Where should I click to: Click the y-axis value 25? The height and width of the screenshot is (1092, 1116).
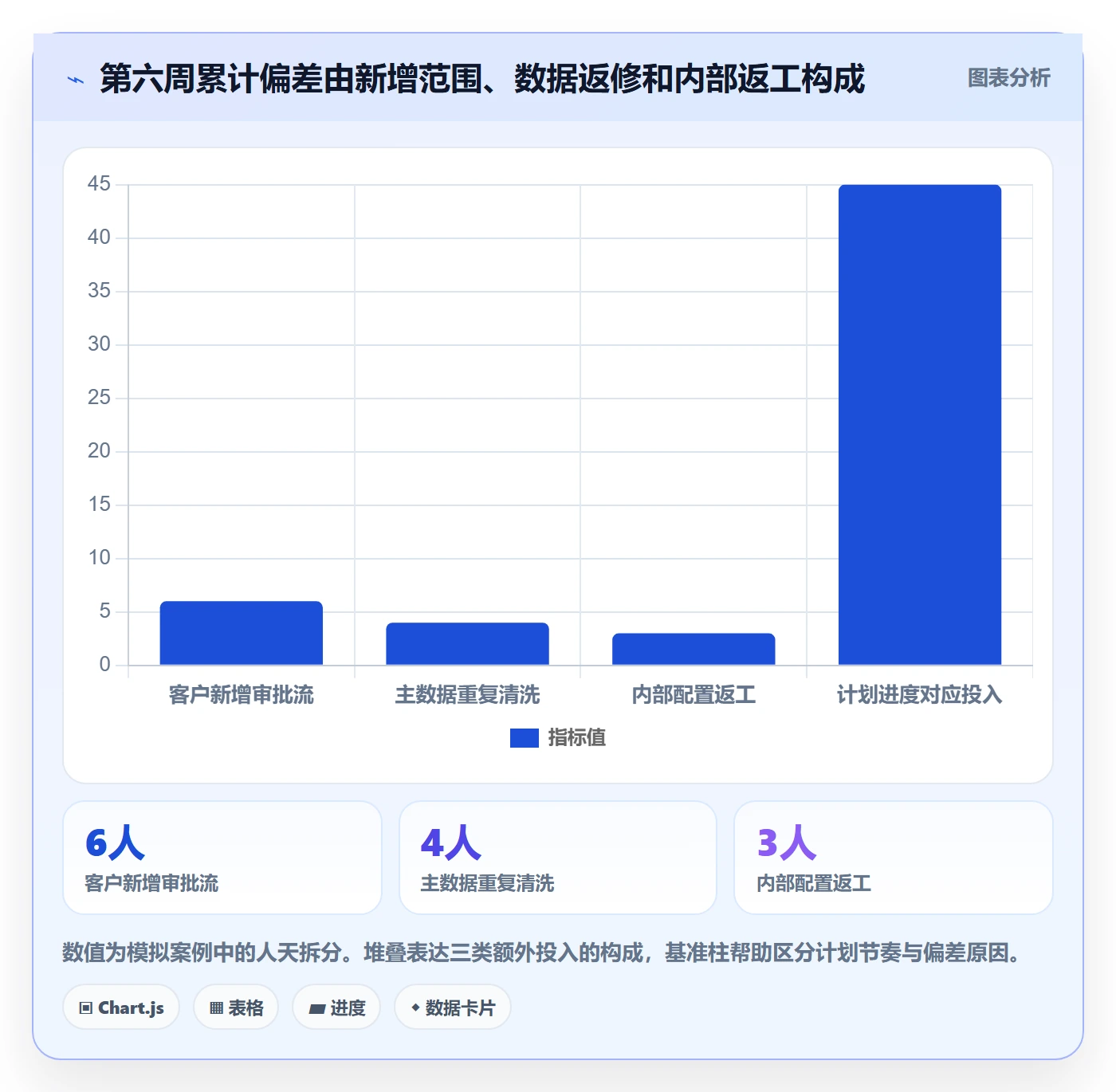point(99,398)
